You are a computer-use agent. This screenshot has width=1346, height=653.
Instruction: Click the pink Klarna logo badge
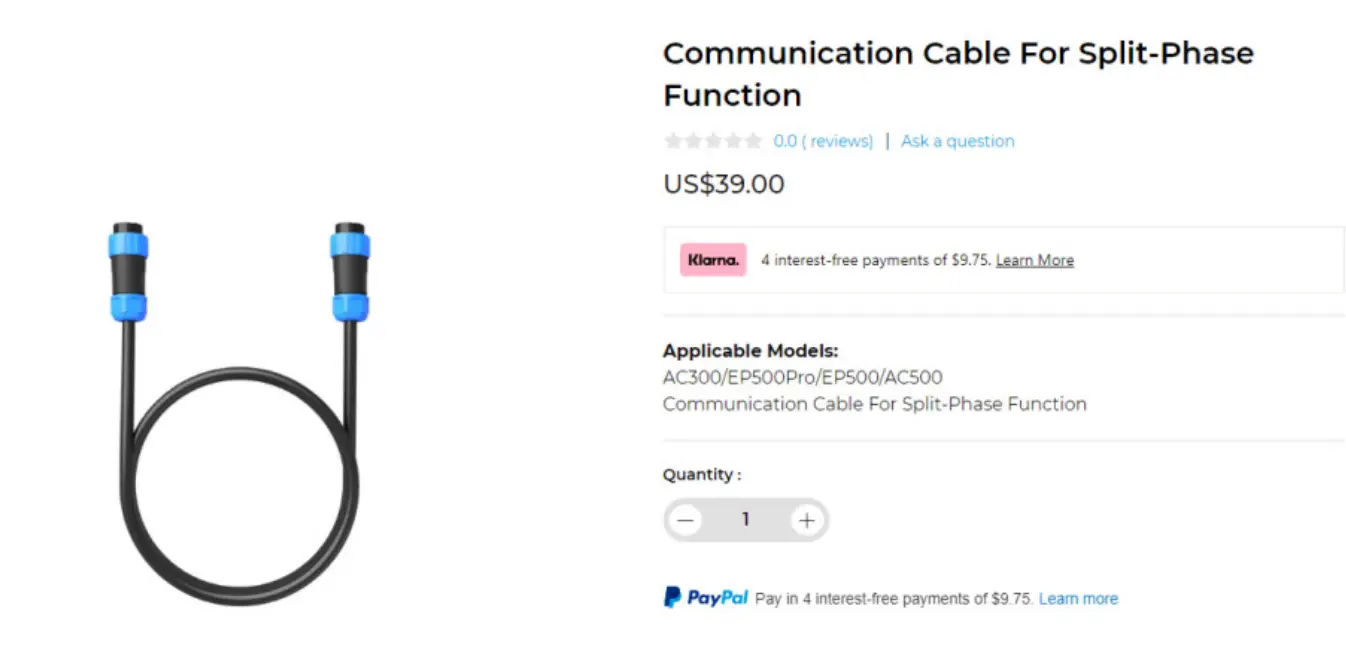tap(713, 260)
